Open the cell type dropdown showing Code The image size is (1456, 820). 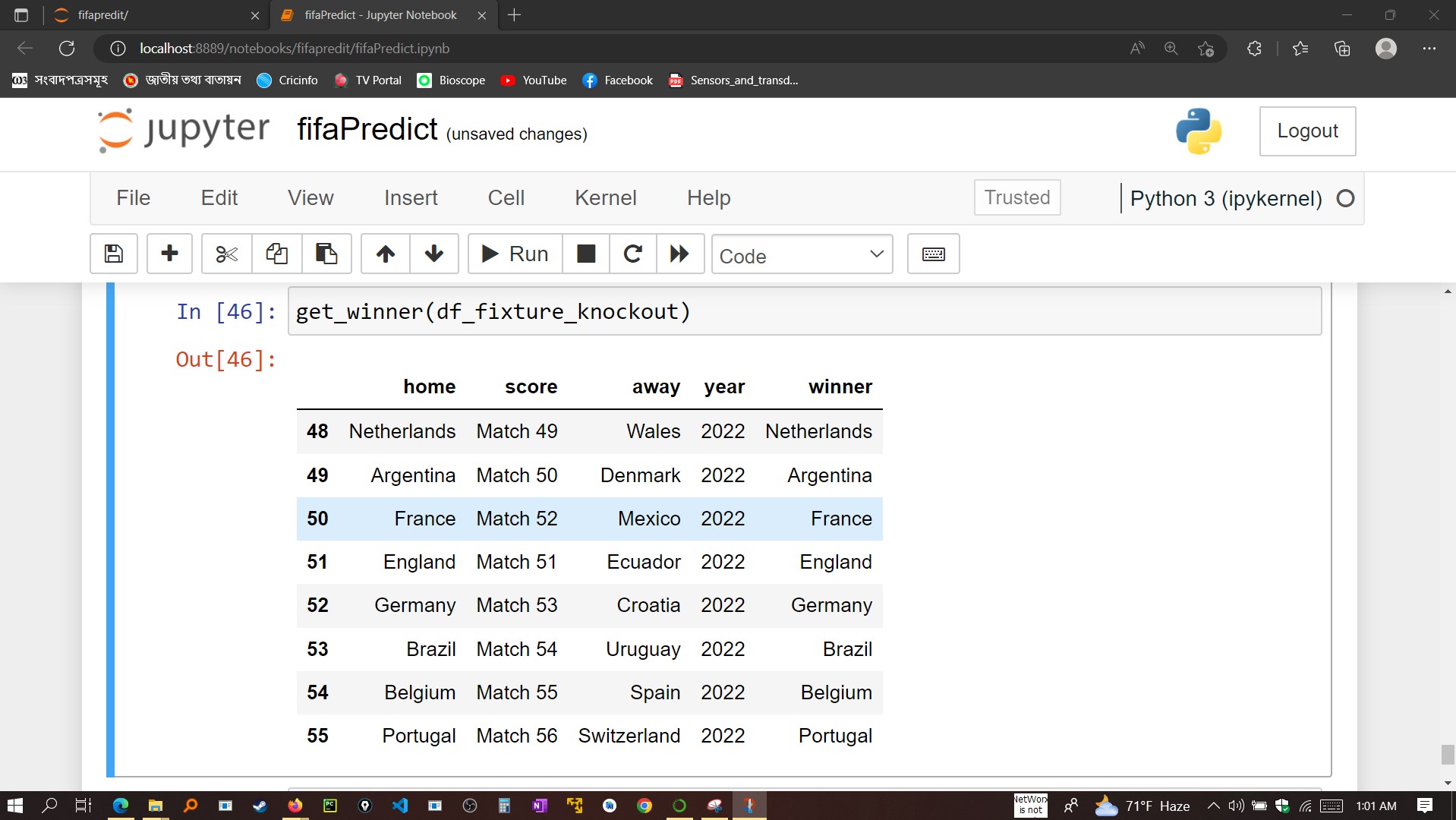tap(802, 255)
